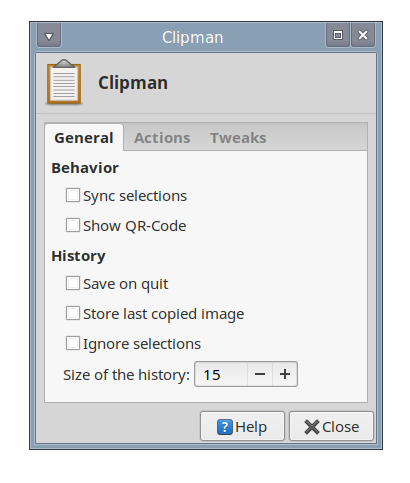Decrease history size with minus button

260,374
